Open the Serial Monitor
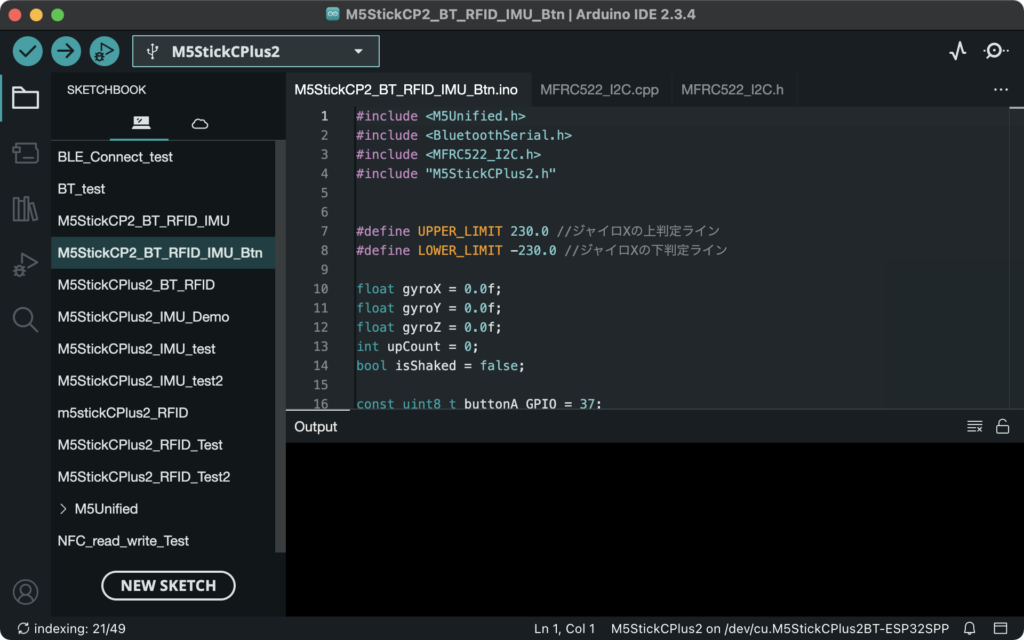This screenshot has width=1024, height=640. tap(996, 51)
